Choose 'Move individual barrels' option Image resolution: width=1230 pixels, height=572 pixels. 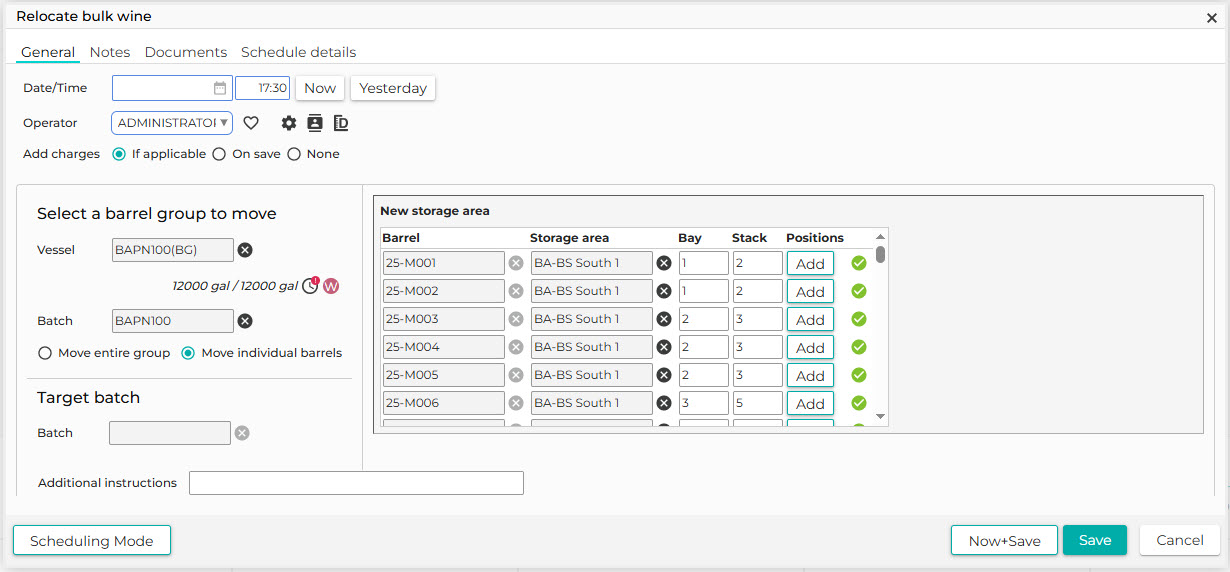click(188, 353)
